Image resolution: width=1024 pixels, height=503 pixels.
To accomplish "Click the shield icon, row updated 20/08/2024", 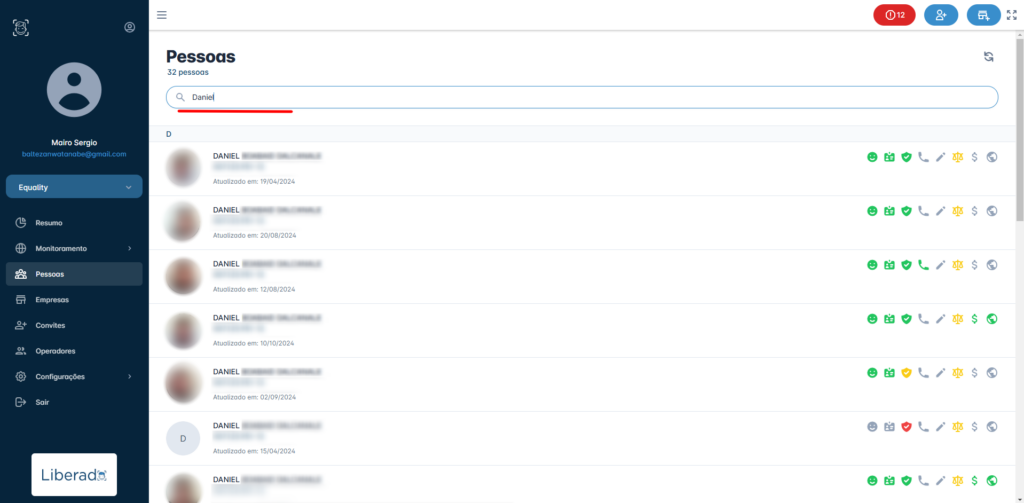I will click(x=906, y=211).
